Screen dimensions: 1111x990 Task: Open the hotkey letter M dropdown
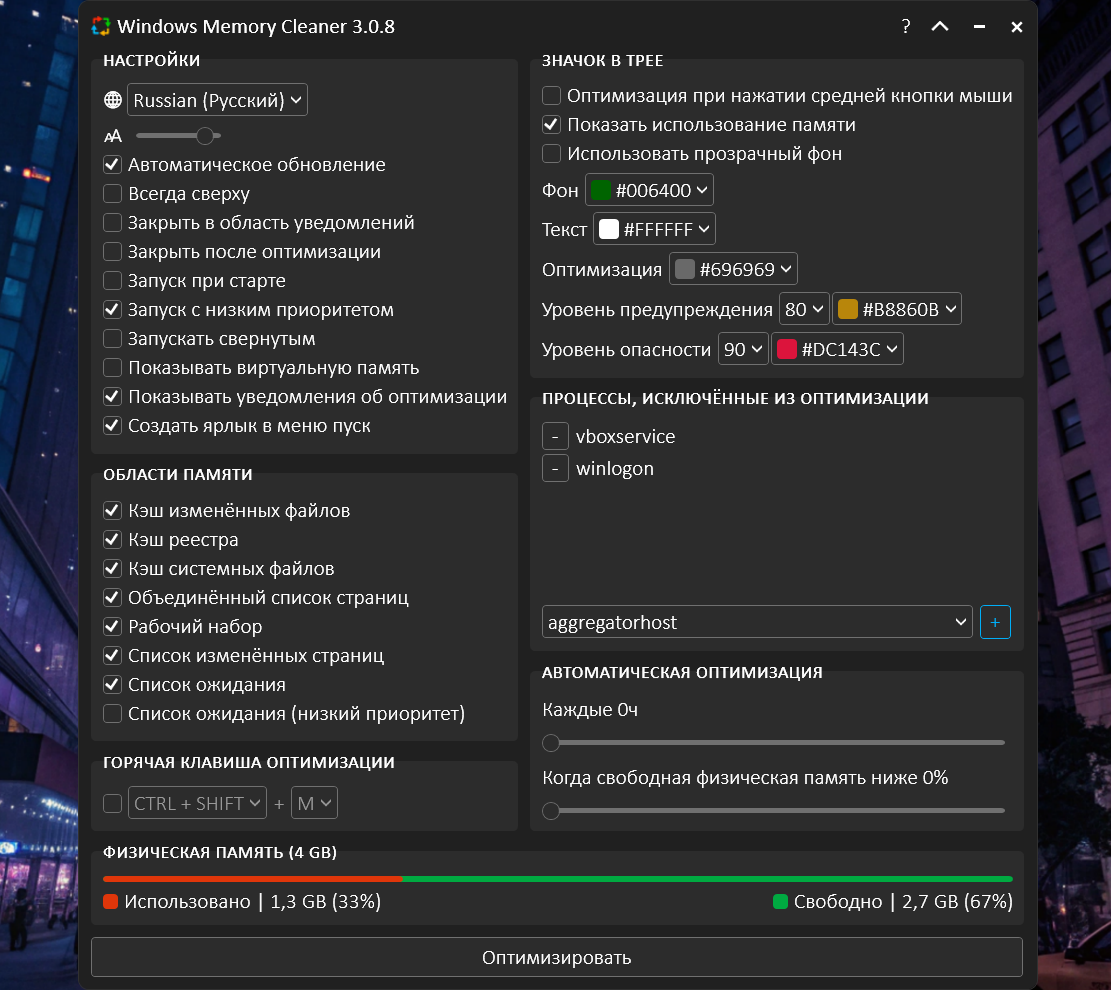pos(314,802)
